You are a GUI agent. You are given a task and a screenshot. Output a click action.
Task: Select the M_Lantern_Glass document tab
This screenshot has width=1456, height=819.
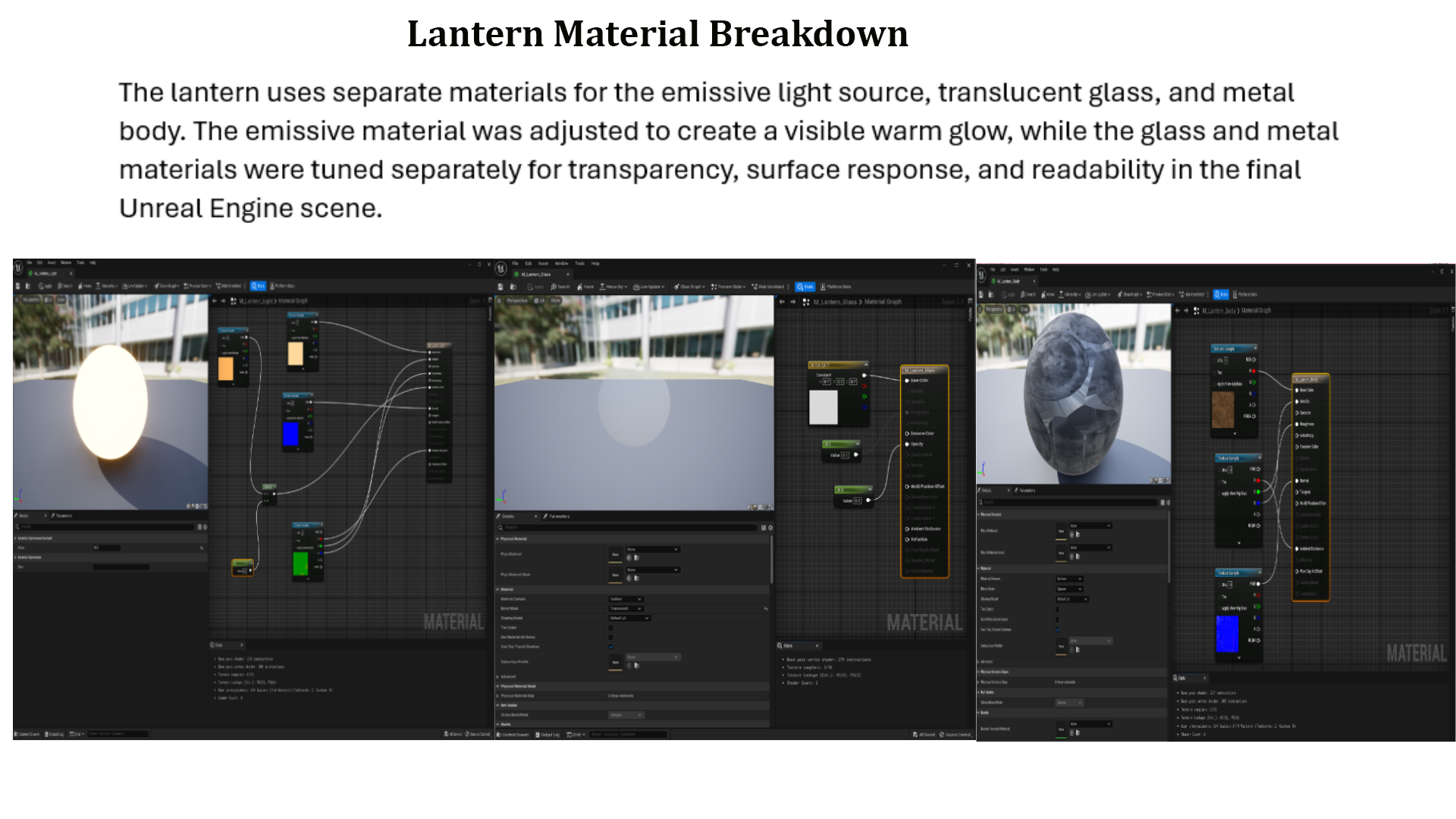[x=541, y=275]
